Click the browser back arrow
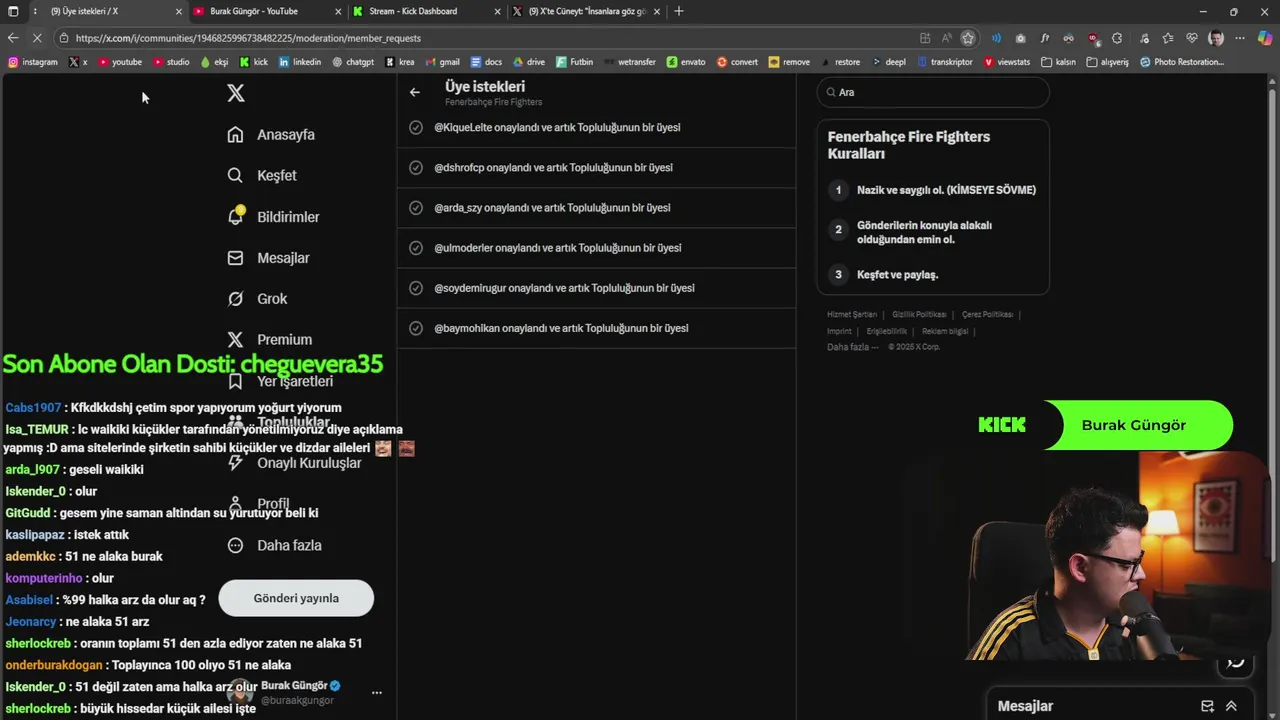This screenshot has width=1280, height=720. [x=13, y=38]
